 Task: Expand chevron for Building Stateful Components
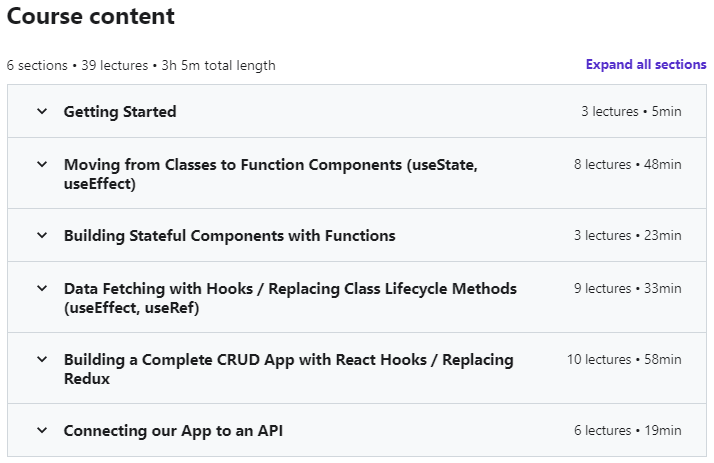(42, 236)
